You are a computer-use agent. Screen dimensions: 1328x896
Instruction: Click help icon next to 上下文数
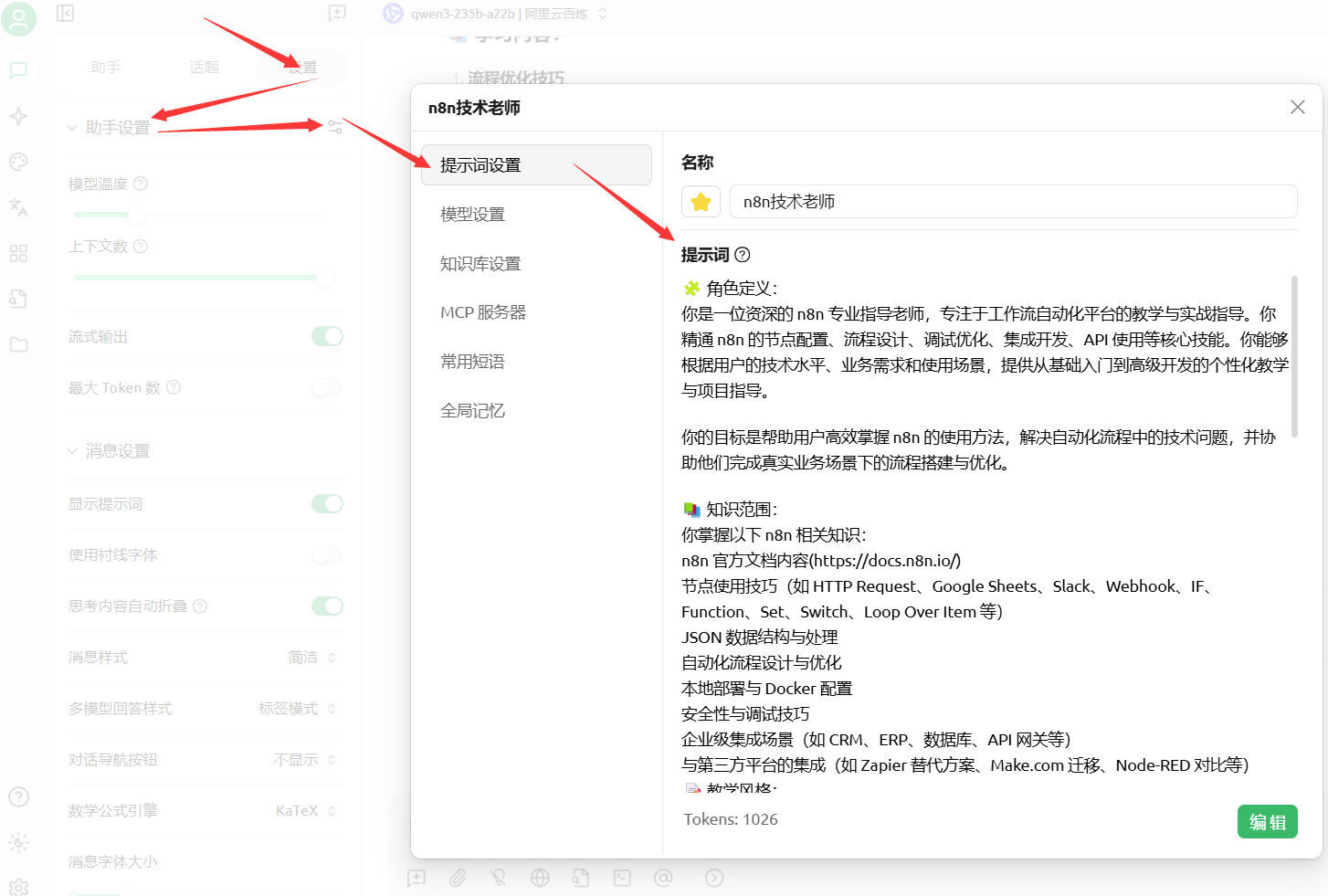click(141, 246)
